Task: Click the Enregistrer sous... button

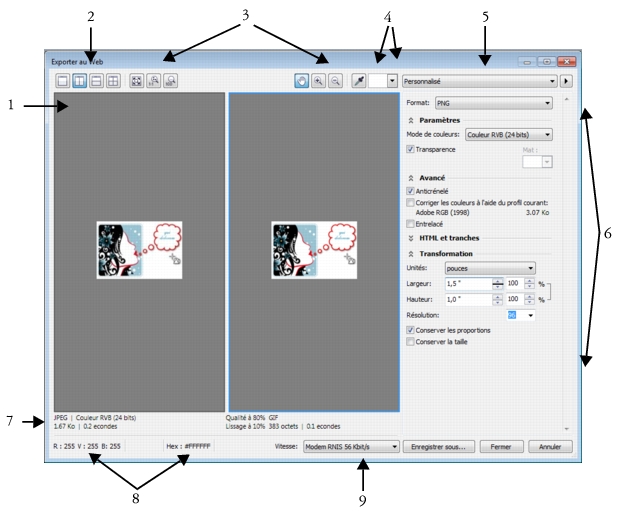Action: [x=438, y=447]
